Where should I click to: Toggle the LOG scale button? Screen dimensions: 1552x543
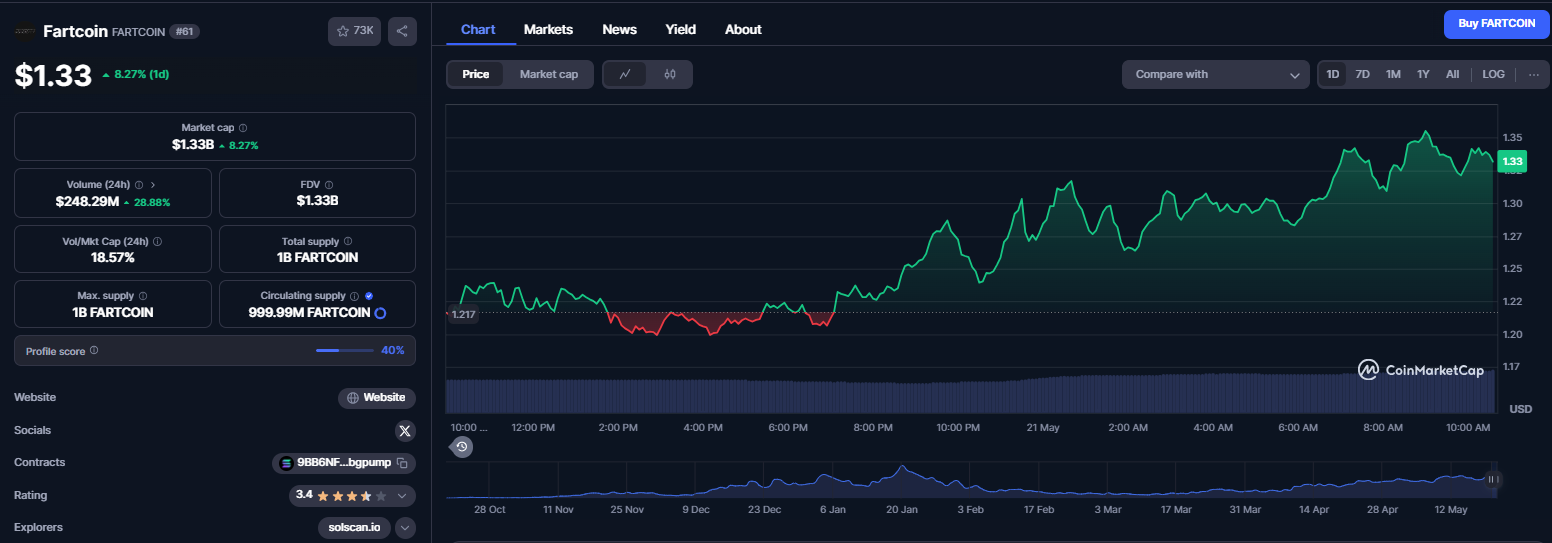[1493, 74]
